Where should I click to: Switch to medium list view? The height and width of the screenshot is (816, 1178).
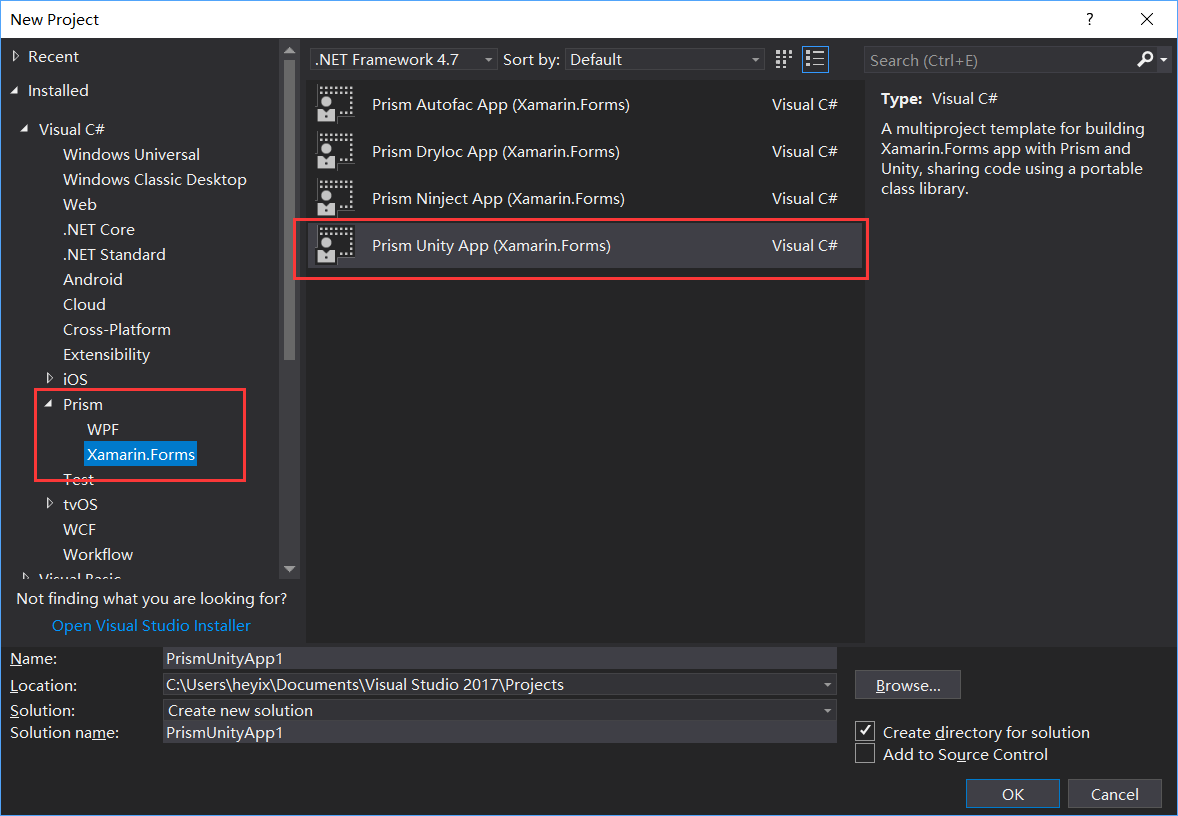(815, 59)
